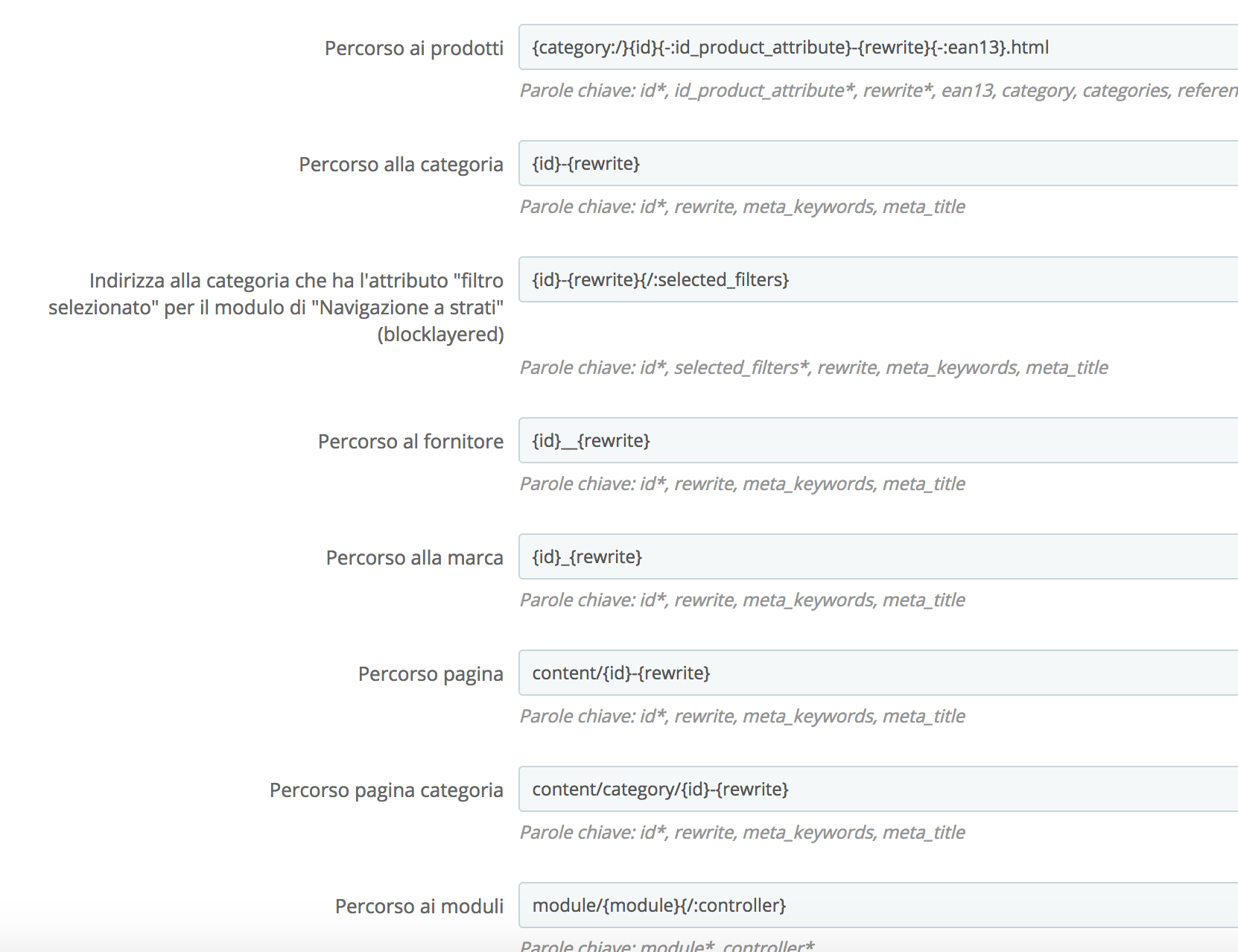Screen dimensions: 1238x952
Task: Click the "Percorso alla marca" label
Action: (414, 558)
